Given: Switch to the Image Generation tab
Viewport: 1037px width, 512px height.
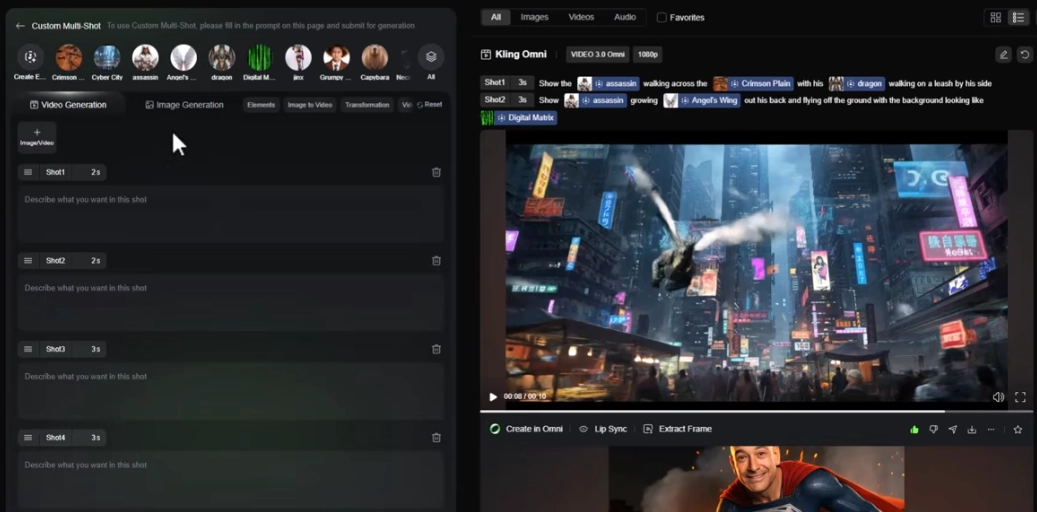Looking at the screenshot, I should click(184, 104).
